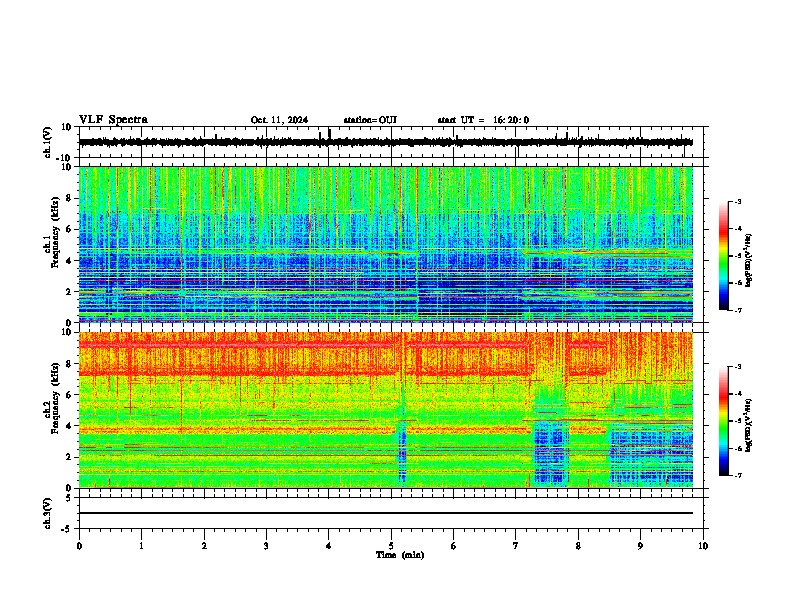Click the "-5" label on lower colorbar
The height and width of the screenshot is (612, 792).
pos(737,421)
